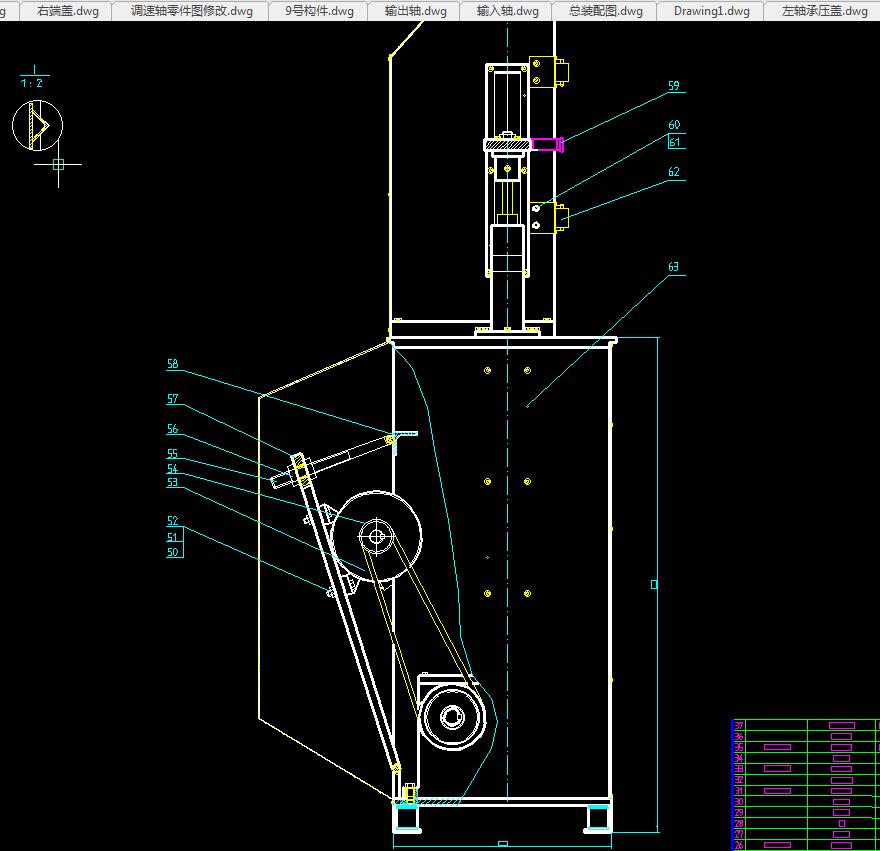Select part callout number 59
Image resolution: width=880 pixels, height=851 pixels.
tap(673, 85)
